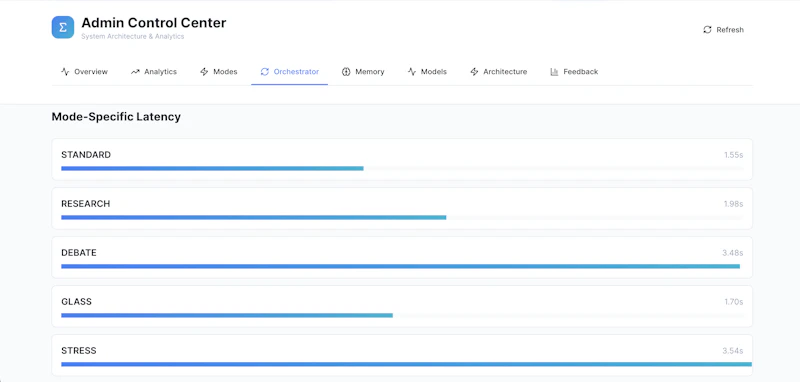Click the GLASS latency progress bar
This screenshot has width=800, height=382.
tap(402, 315)
